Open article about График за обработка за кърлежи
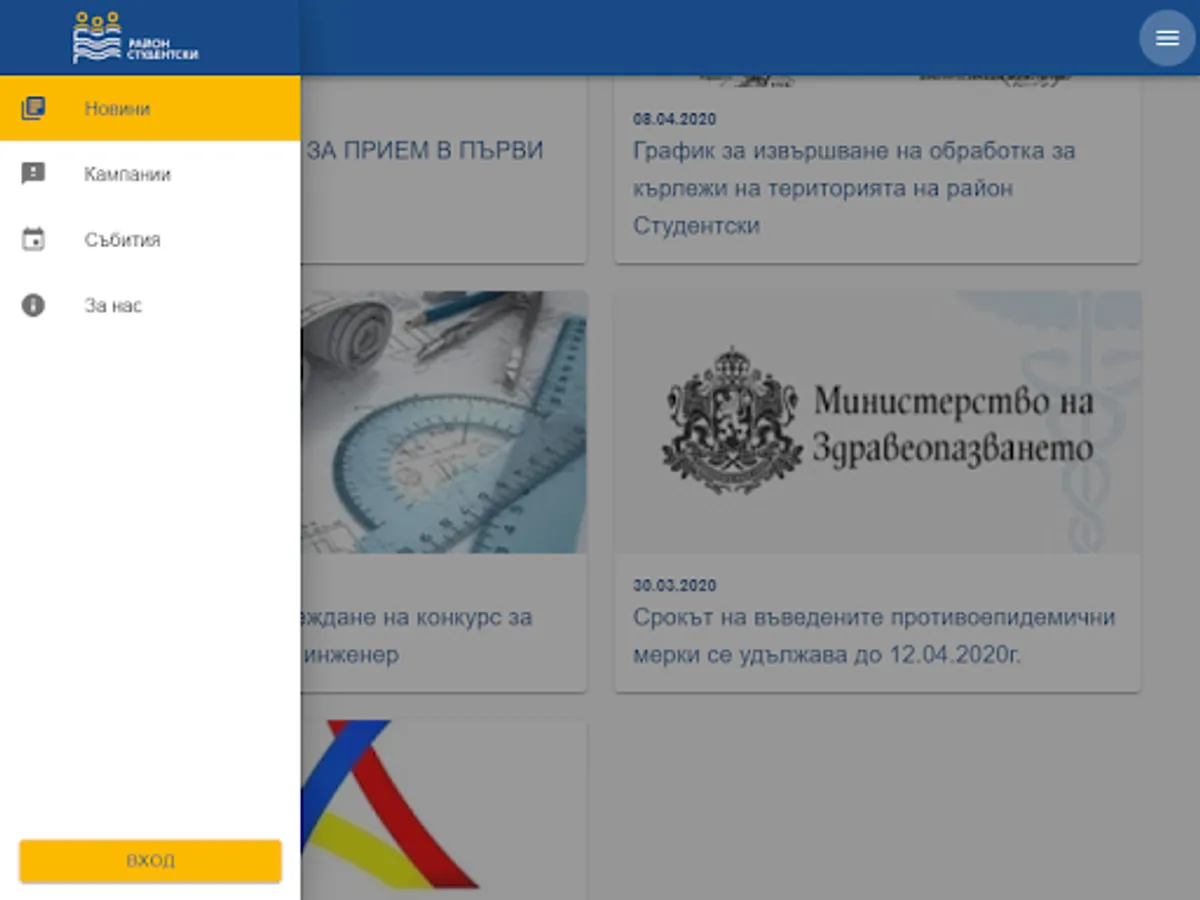1200x900 pixels. click(x=854, y=188)
